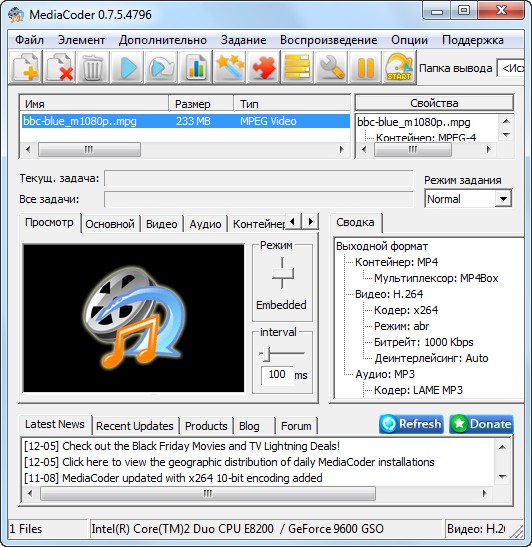Click the red puzzle piece extensions icon
This screenshot has width=532, height=547.
(x=263, y=67)
